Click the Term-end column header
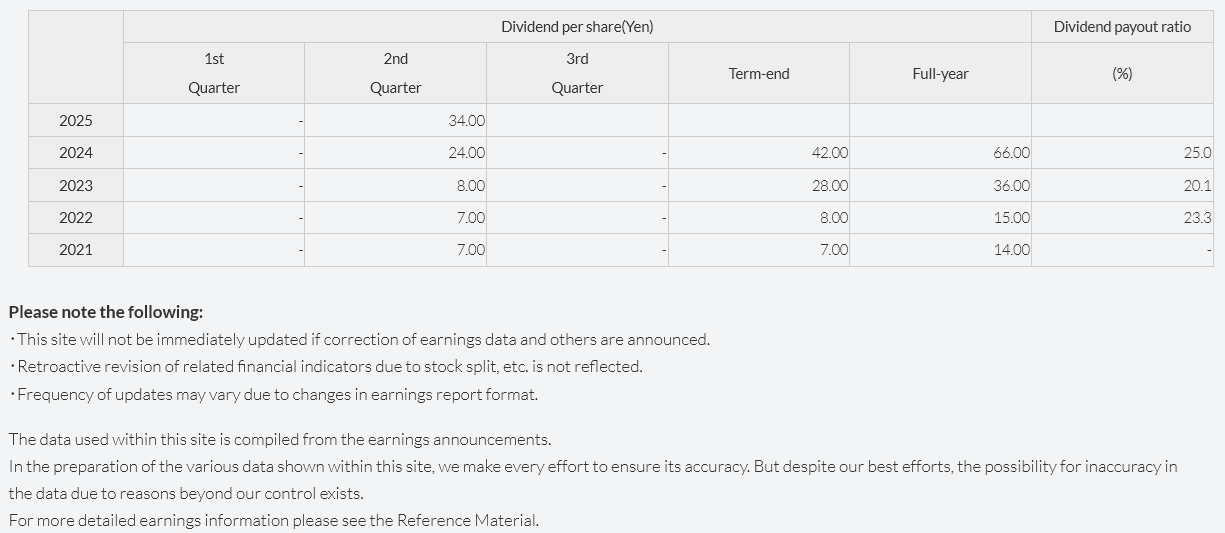The image size is (1225, 533). pyautogui.click(x=759, y=73)
